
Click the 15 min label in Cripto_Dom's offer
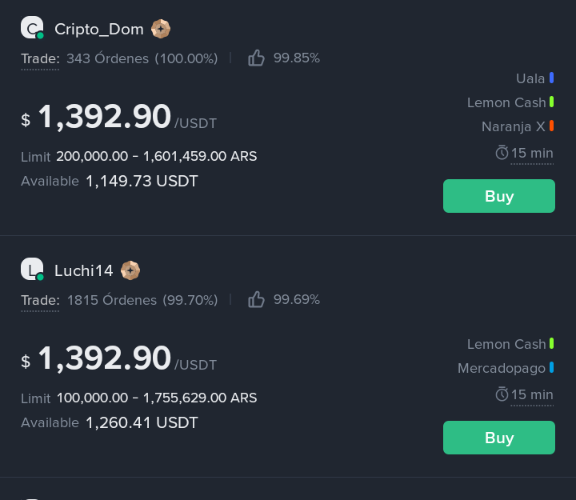coord(532,153)
